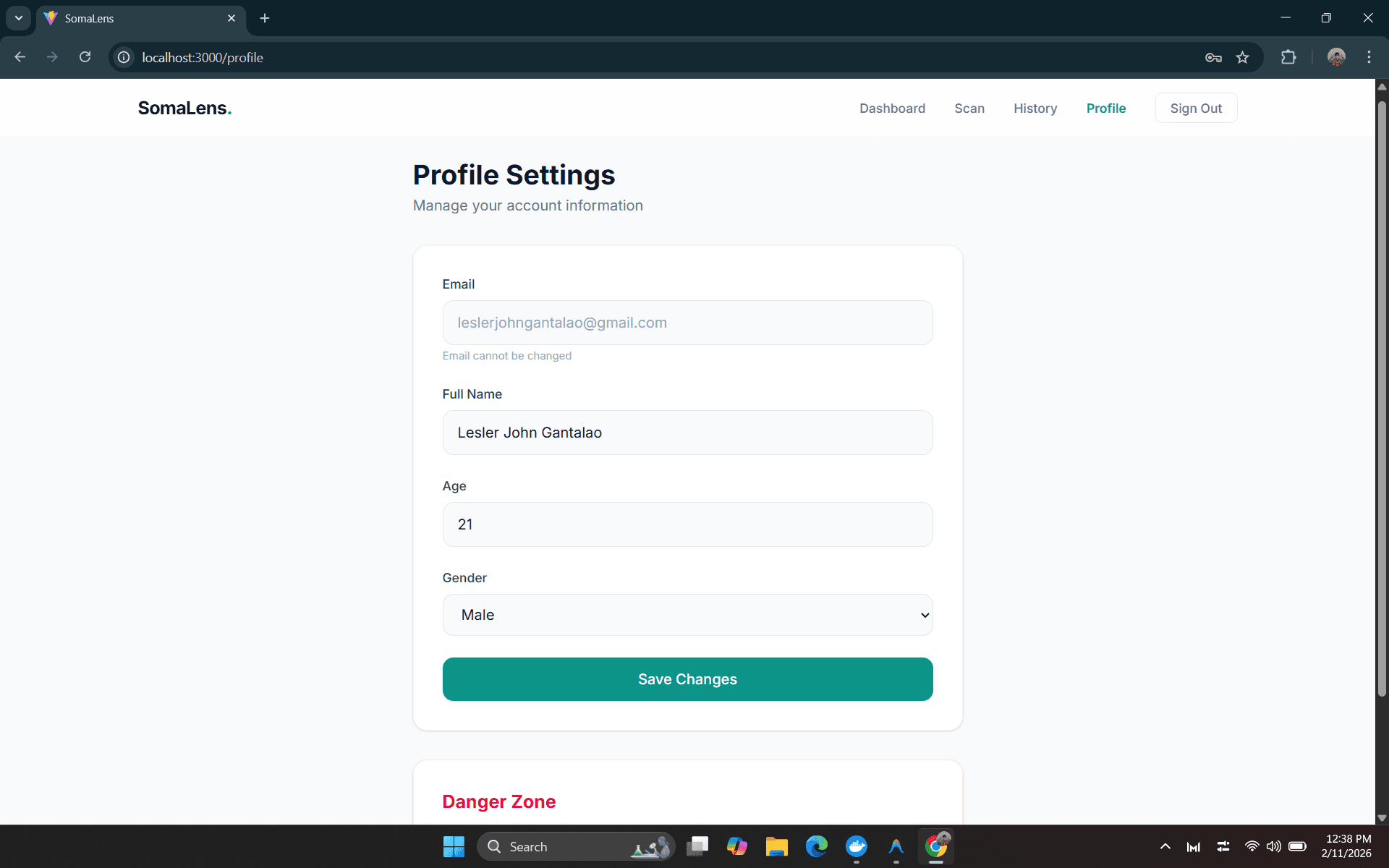Open Task View from taskbar
Screen dimensions: 1389x868
click(x=697, y=846)
